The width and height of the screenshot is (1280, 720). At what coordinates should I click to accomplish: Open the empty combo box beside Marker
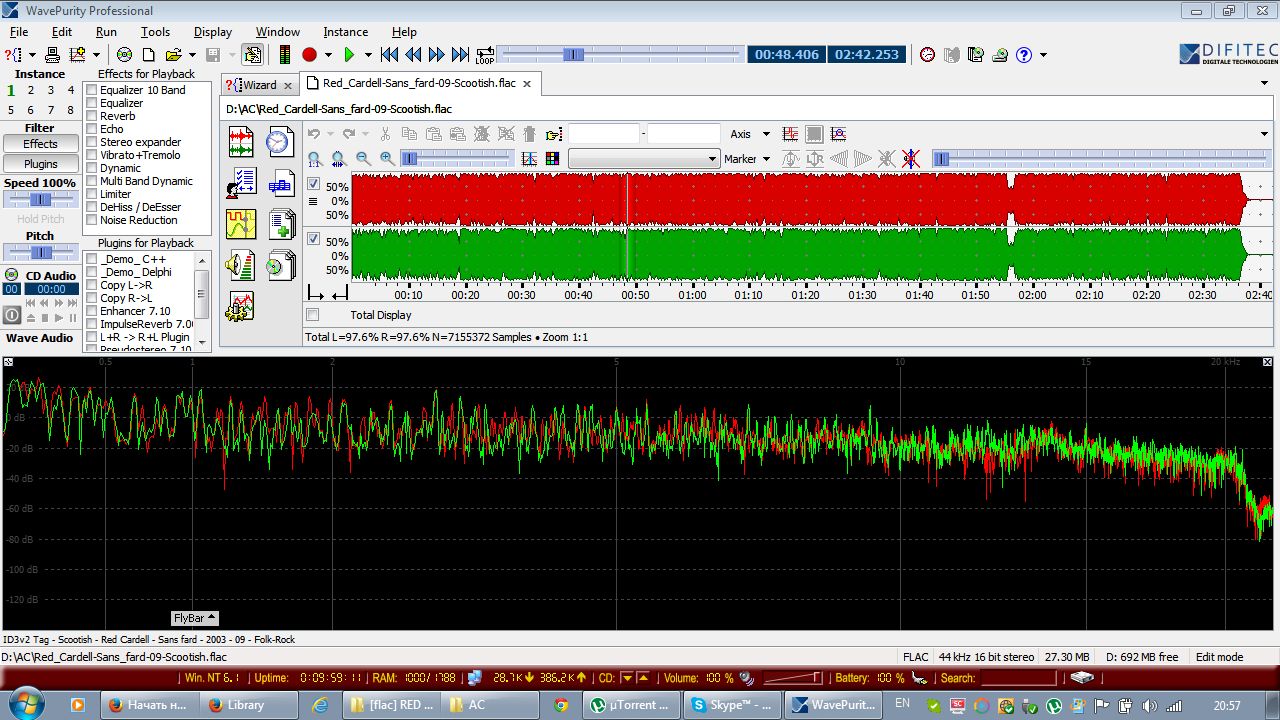644,159
